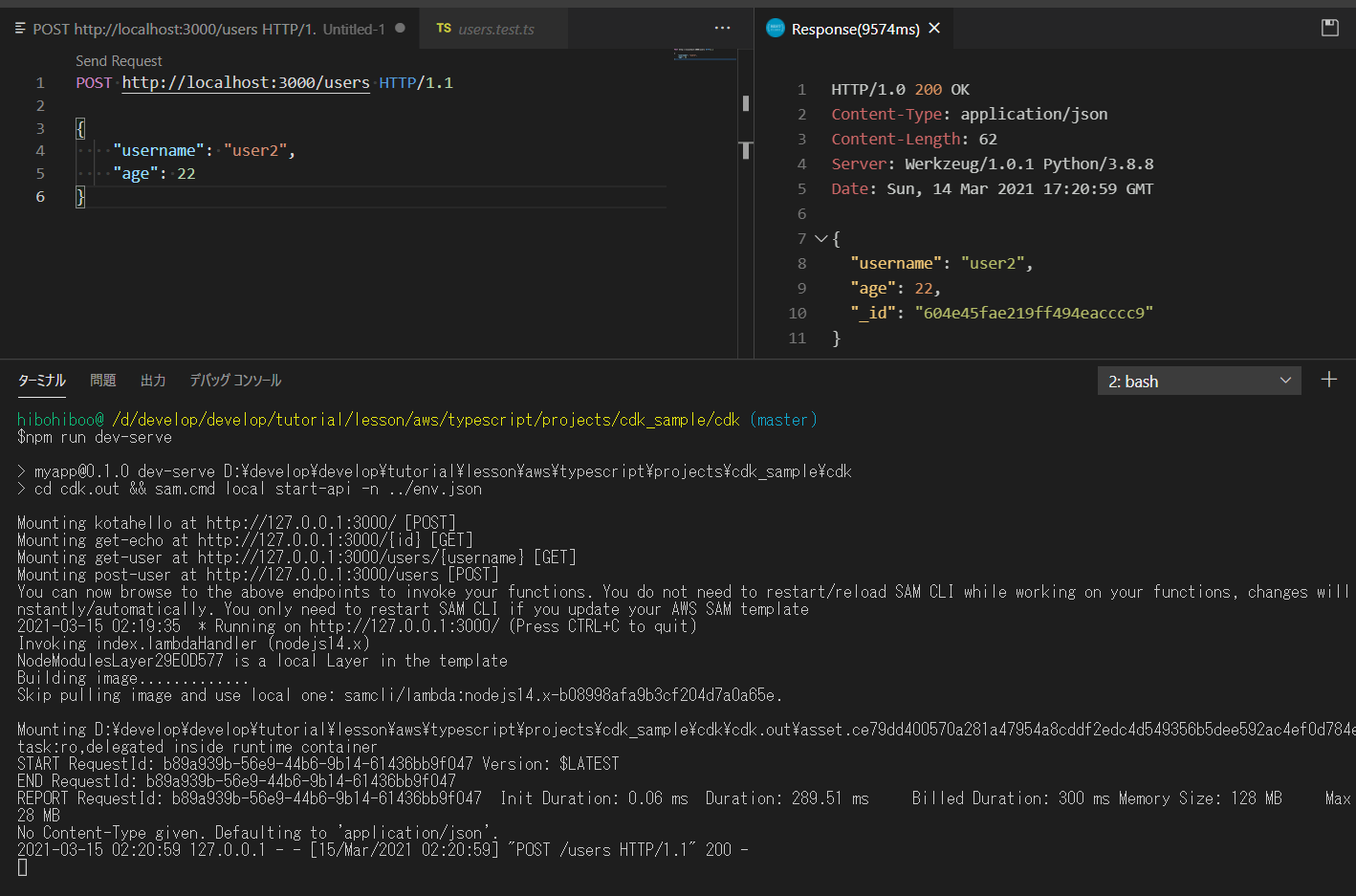Click the "username" key in response body
The image size is (1356, 896).
tap(896, 264)
